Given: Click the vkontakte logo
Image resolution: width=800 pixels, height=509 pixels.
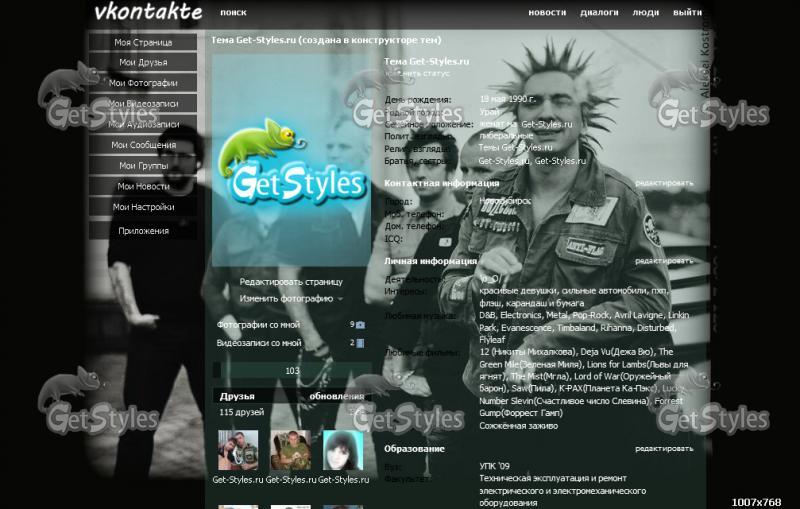Looking at the screenshot, I should coord(148,12).
